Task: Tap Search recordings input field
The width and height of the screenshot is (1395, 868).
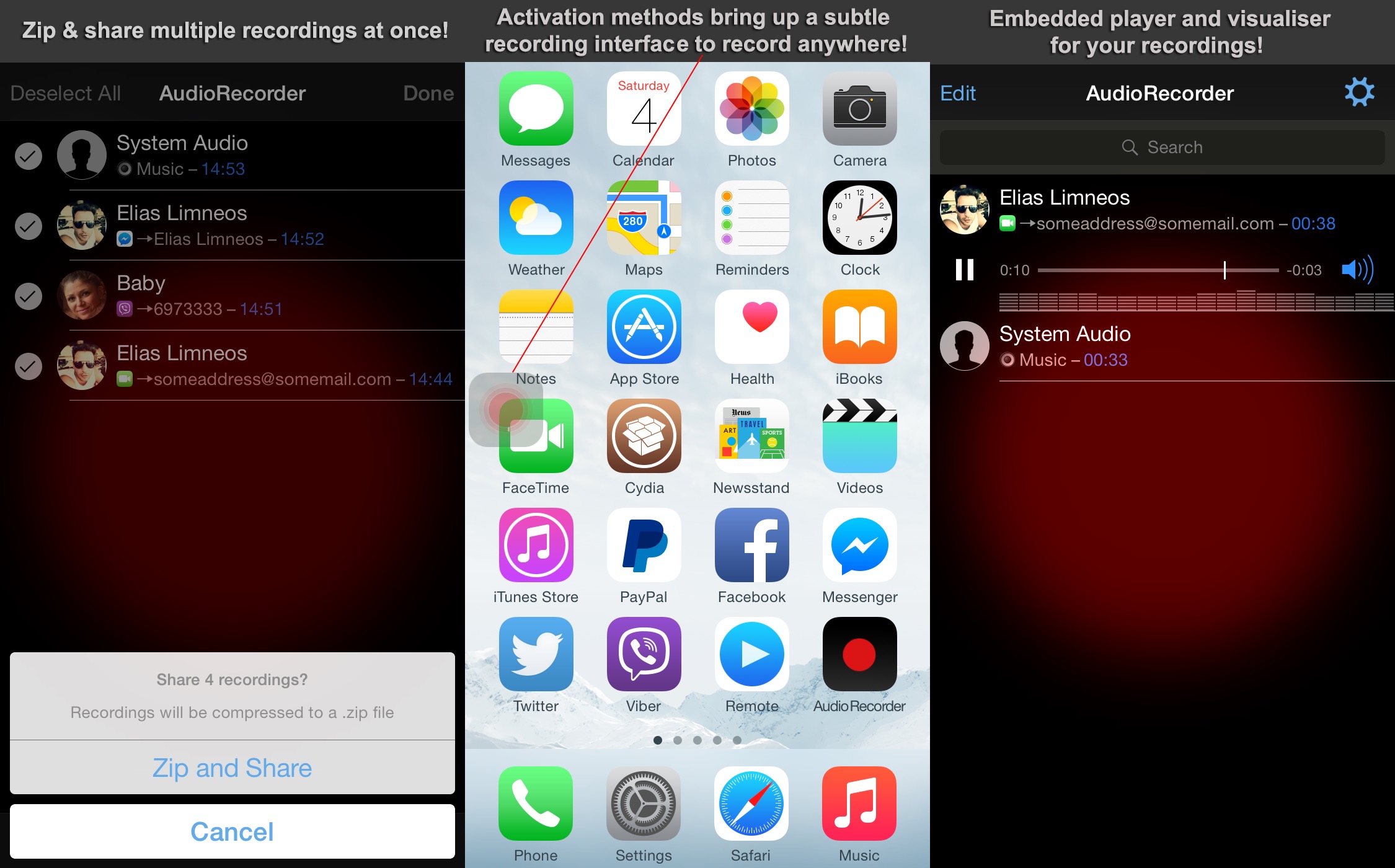Action: pyautogui.click(x=1162, y=148)
